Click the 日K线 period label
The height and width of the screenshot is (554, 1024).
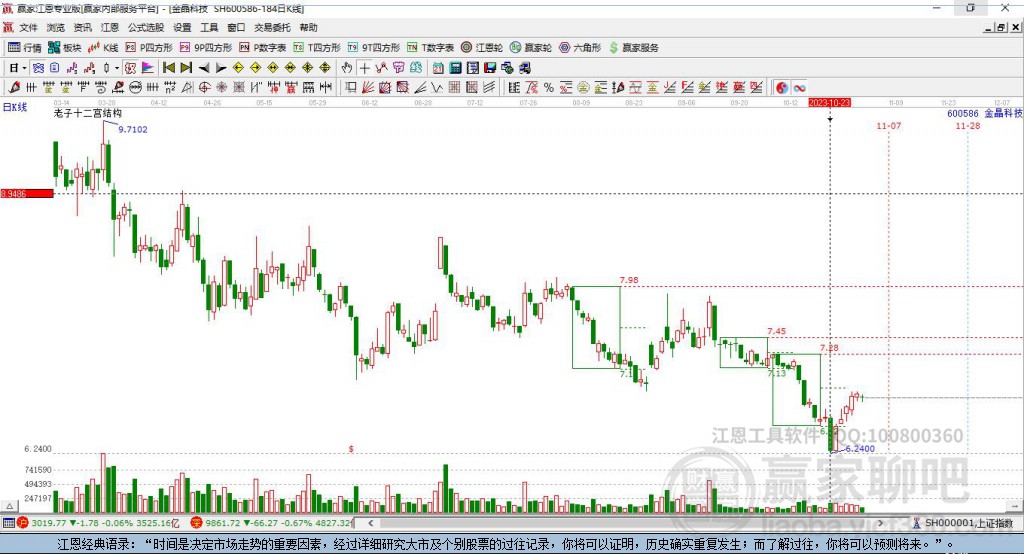[x=15, y=107]
